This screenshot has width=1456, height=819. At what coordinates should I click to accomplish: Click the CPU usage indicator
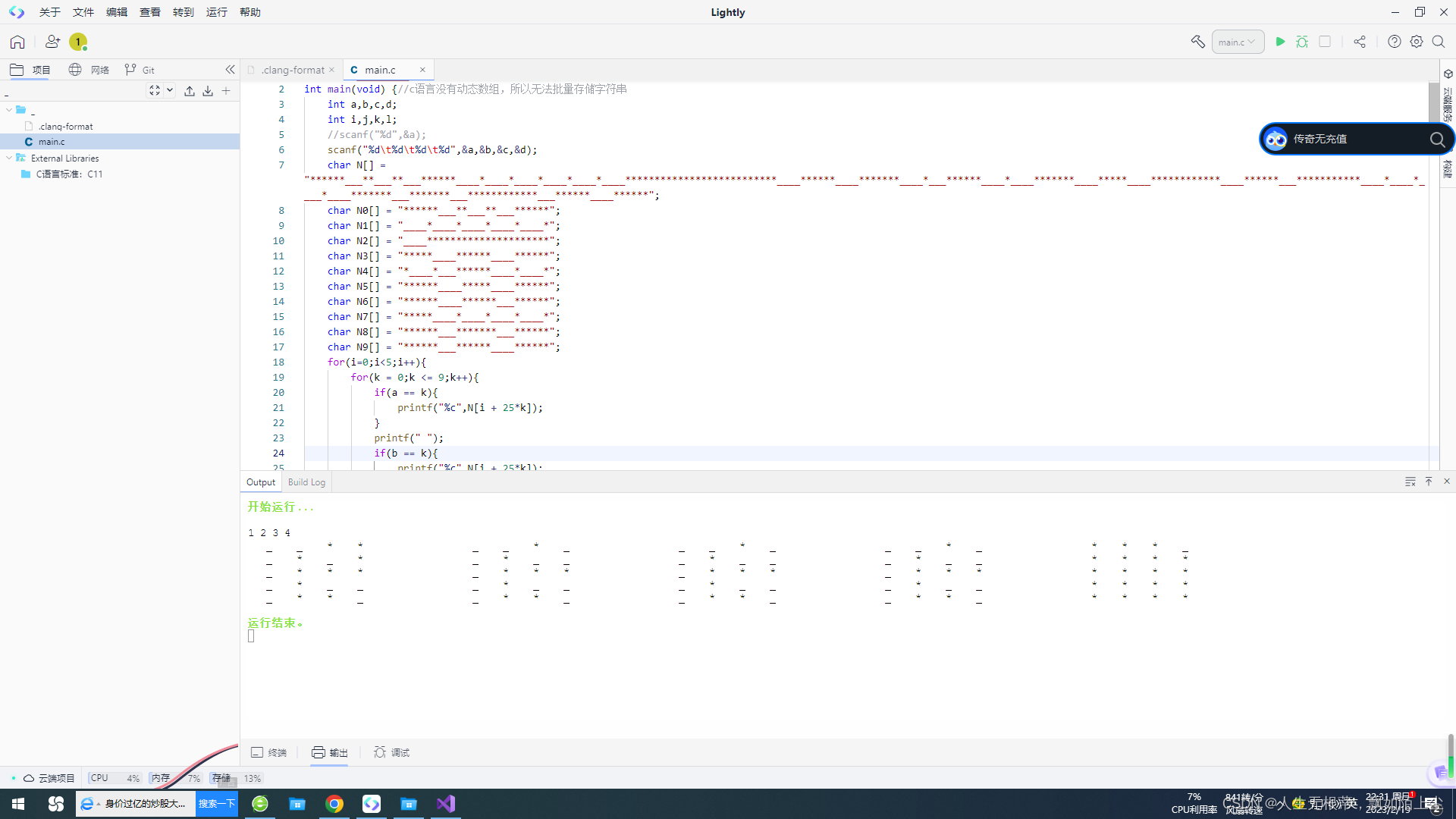pos(114,778)
